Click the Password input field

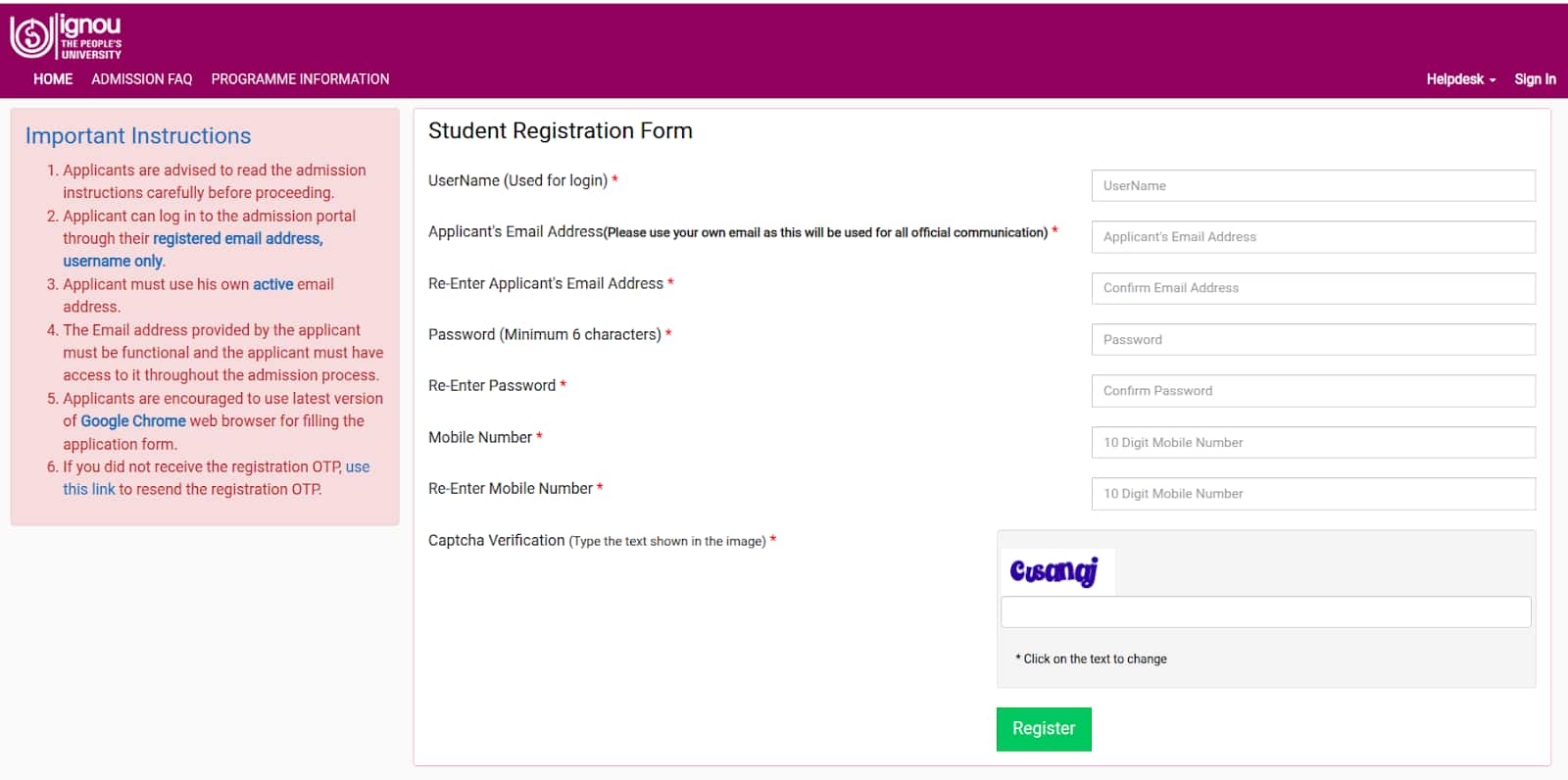1312,339
